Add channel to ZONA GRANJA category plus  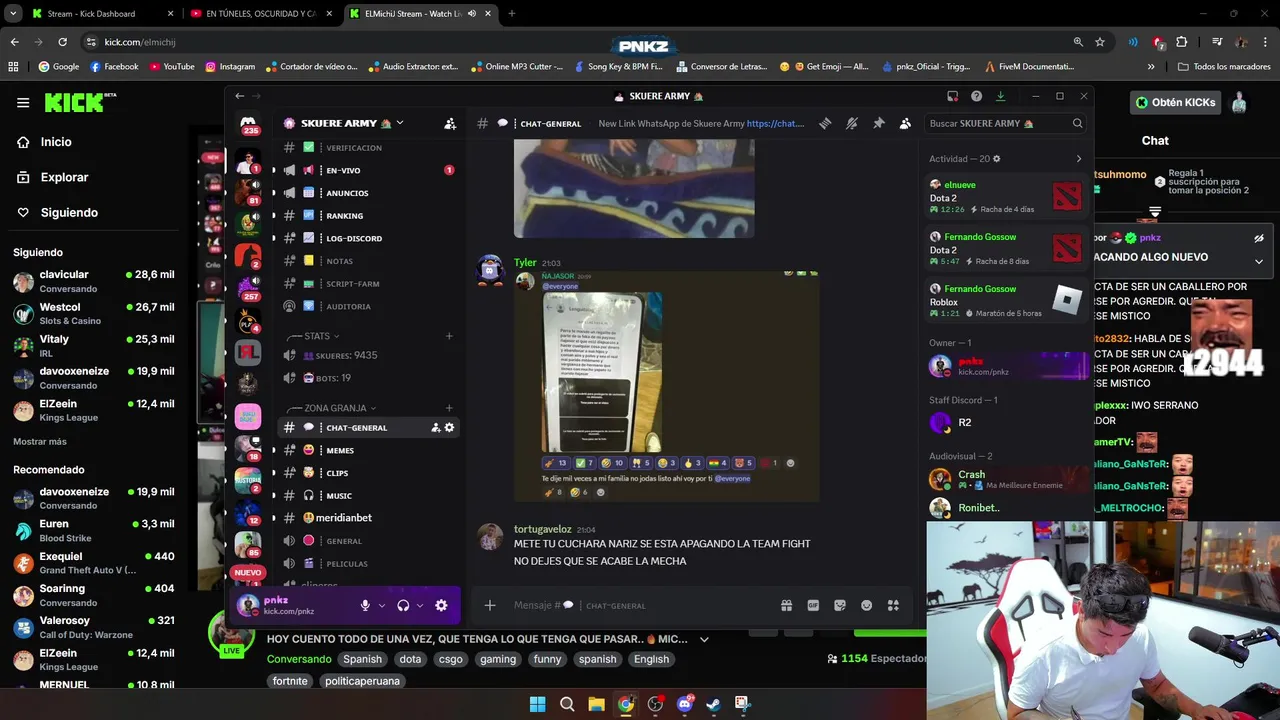tap(449, 408)
